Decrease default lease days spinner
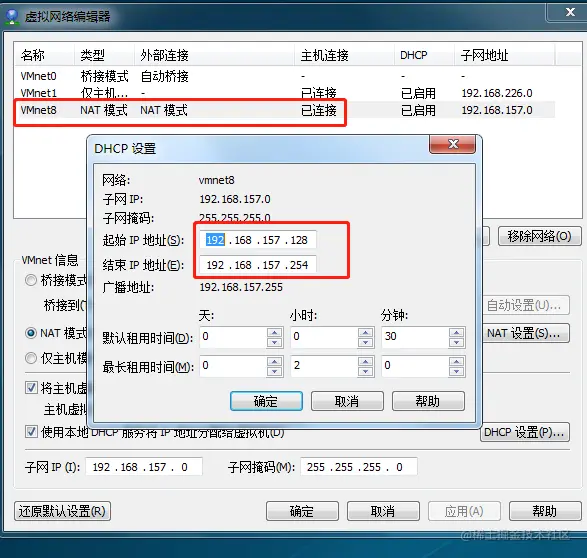The height and width of the screenshot is (558, 587). [x=275, y=342]
